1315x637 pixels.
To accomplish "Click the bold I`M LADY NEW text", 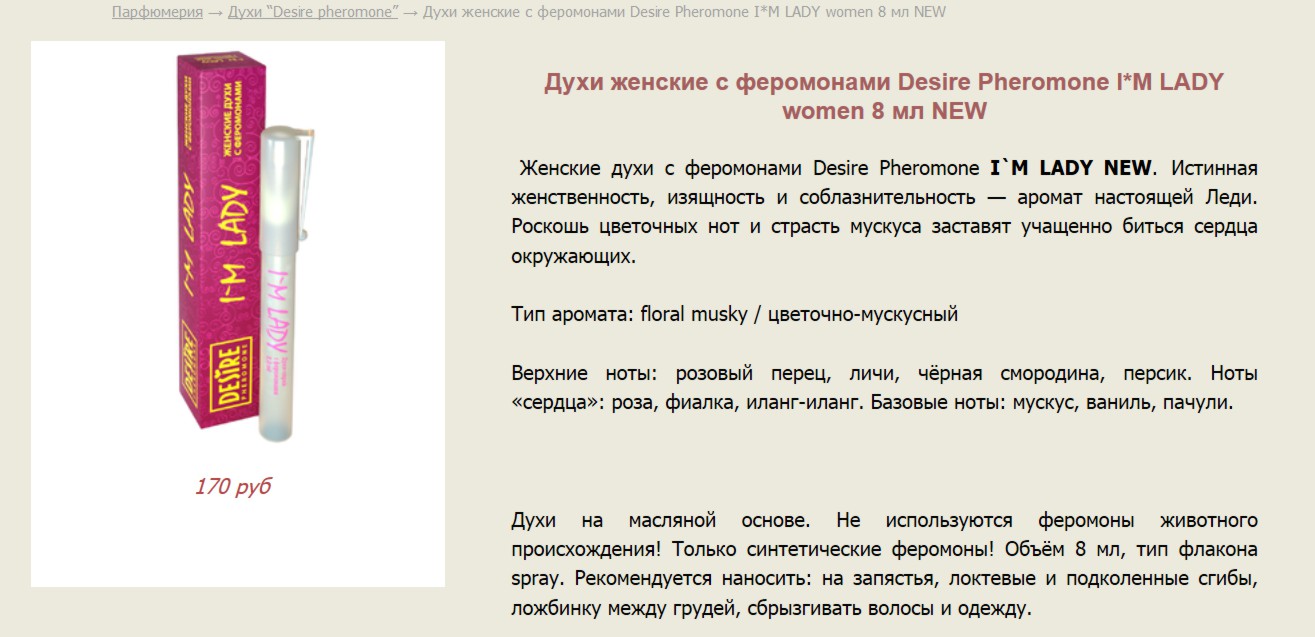I will 1071,167.
